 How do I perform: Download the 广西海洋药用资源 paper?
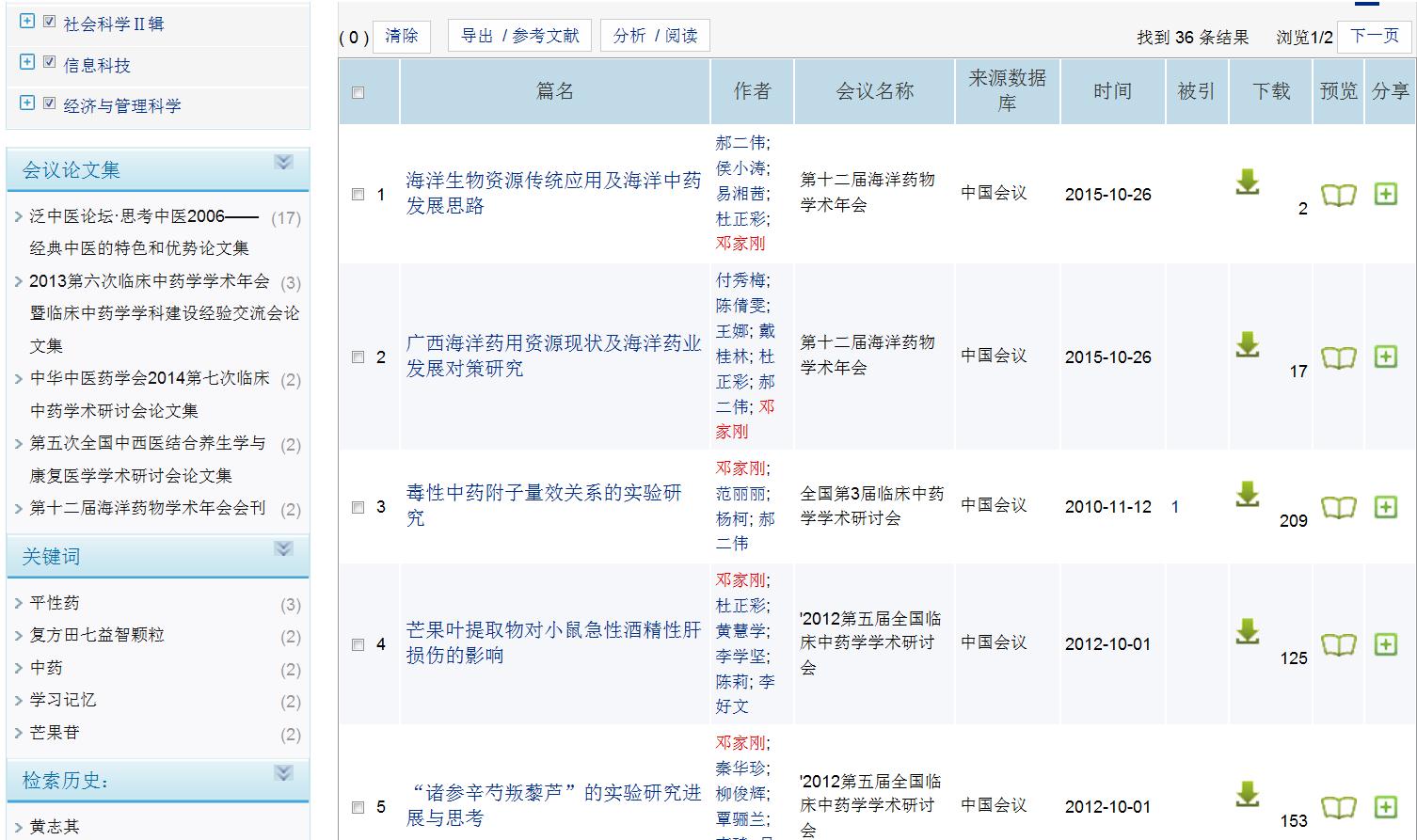coord(1247,344)
